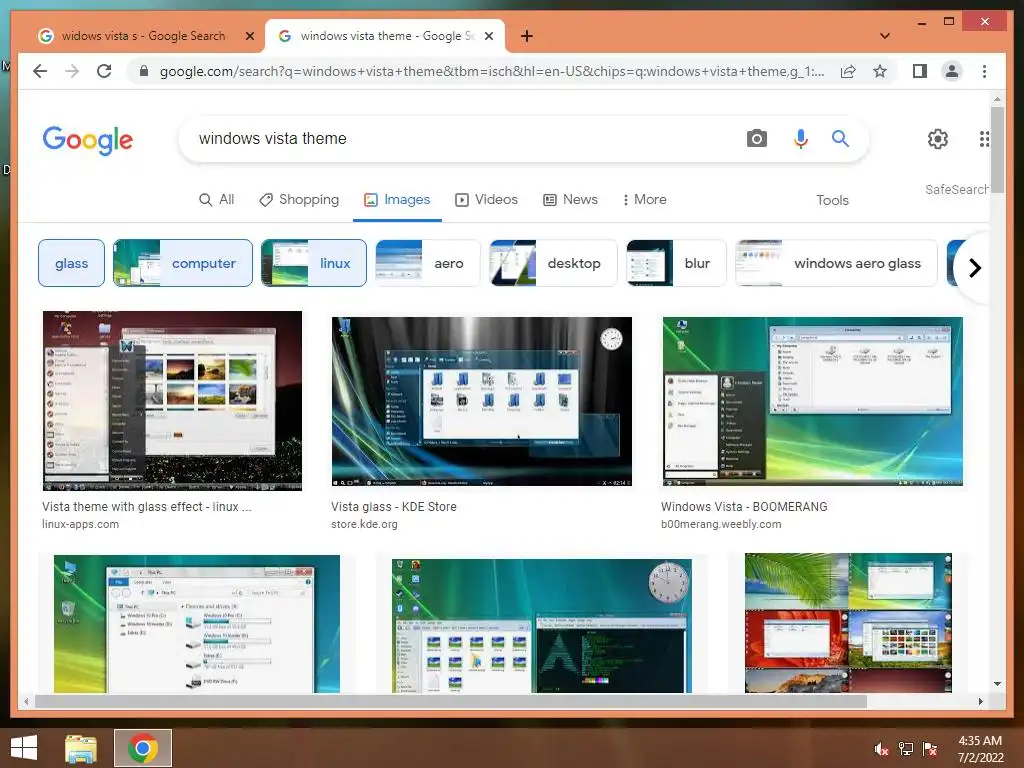Open the 'Vista glass - KDE Store' link
Viewport: 1024px width, 768px height.
pyautogui.click(x=394, y=506)
